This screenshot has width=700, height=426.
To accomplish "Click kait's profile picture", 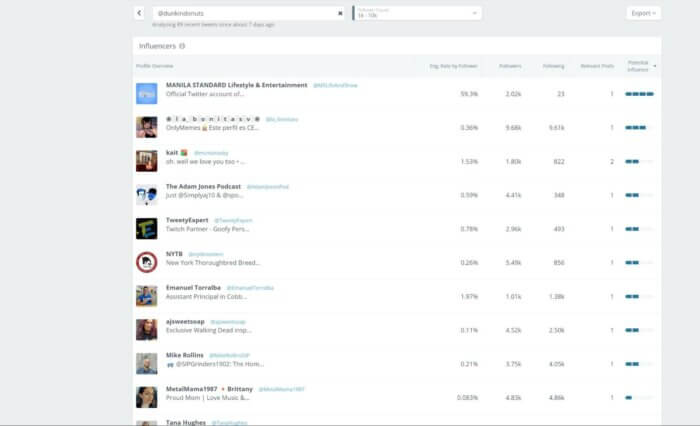I will pyautogui.click(x=146, y=161).
